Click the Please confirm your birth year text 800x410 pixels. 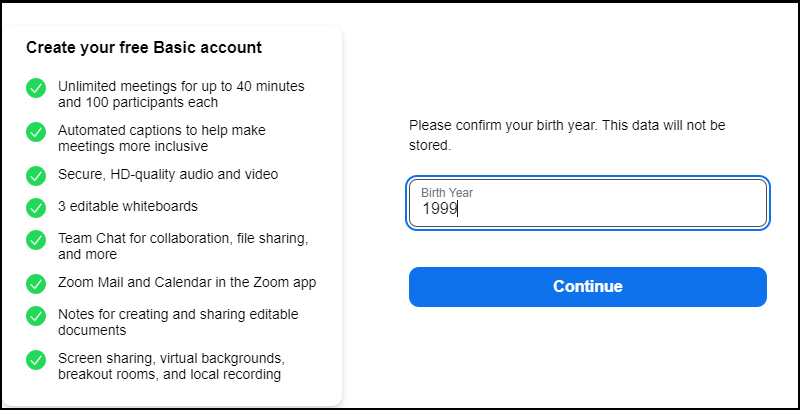click(567, 135)
